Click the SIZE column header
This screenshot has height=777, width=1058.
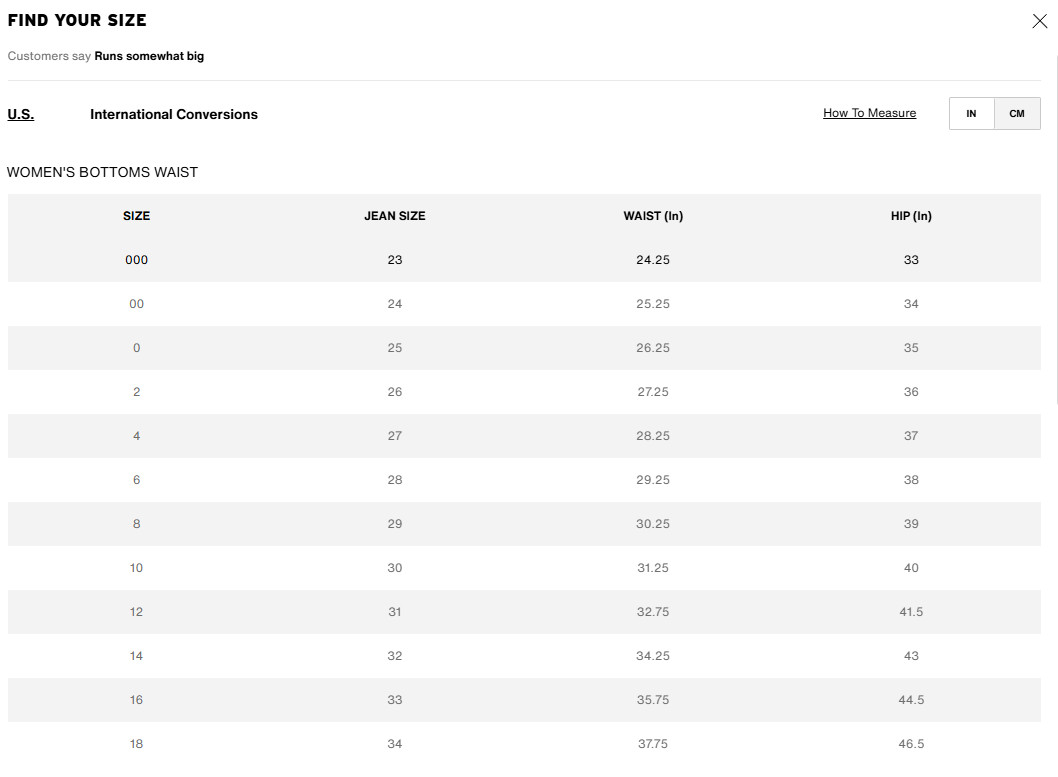pos(137,216)
